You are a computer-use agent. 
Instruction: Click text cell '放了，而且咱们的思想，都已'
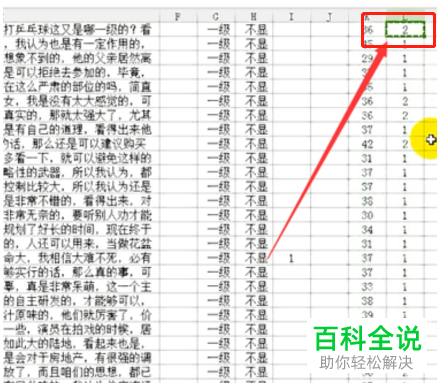[77, 372]
